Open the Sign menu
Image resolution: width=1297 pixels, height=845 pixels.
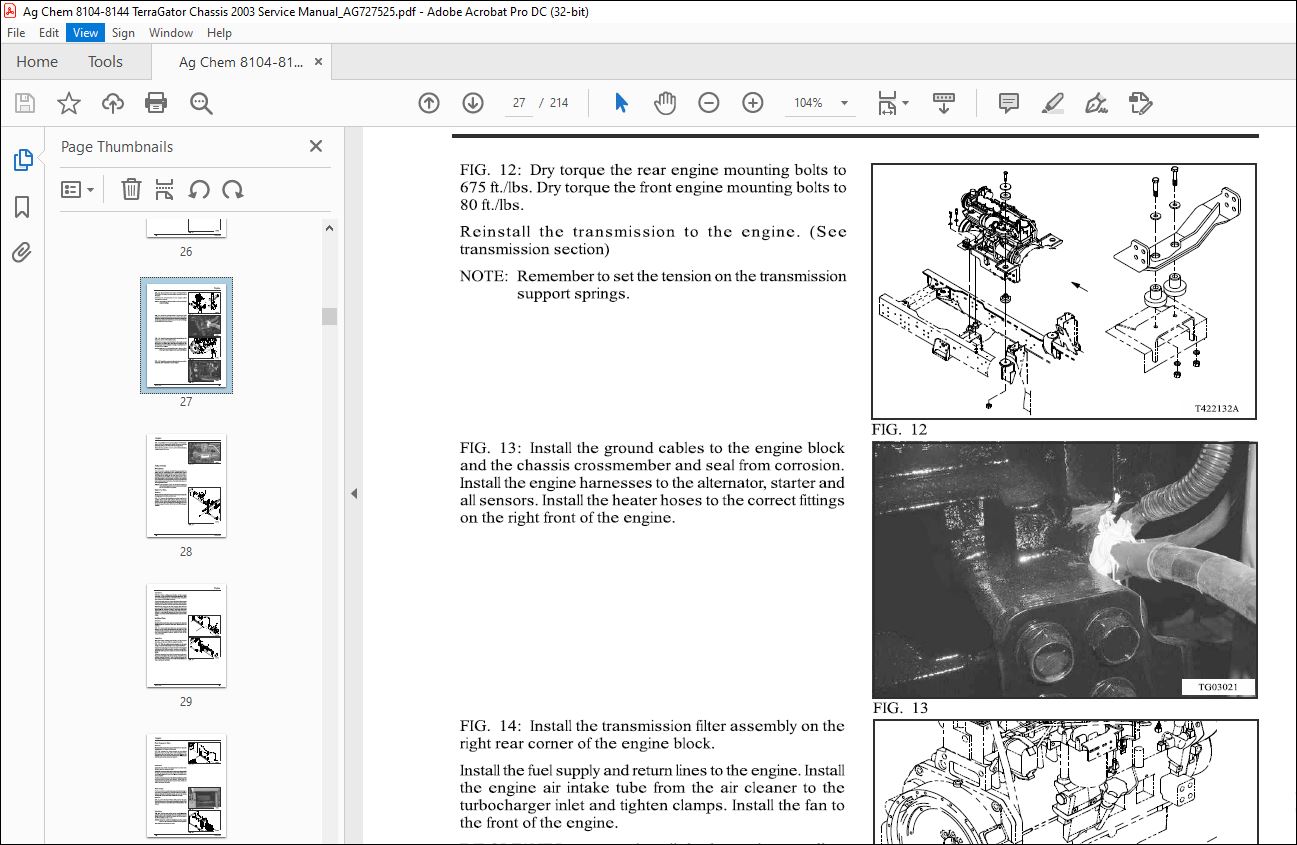(x=123, y=33)
